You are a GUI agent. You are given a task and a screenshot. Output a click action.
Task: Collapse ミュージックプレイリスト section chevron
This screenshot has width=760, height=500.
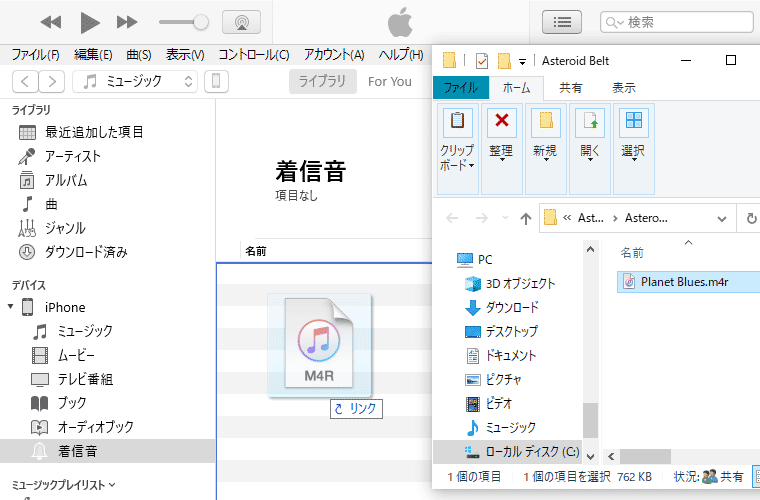click(112, 484)
